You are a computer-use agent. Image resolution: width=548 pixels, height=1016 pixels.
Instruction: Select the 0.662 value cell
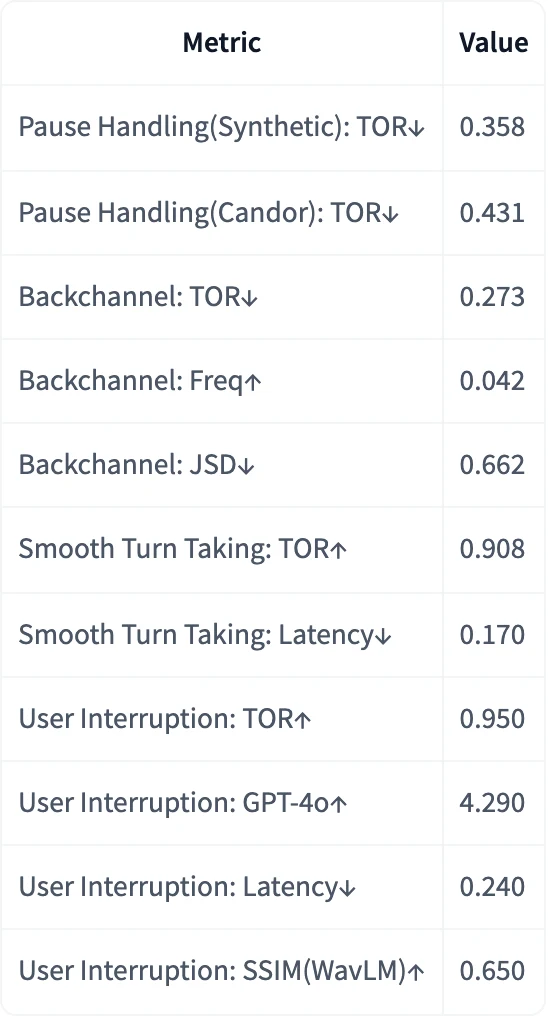[494, 465]
